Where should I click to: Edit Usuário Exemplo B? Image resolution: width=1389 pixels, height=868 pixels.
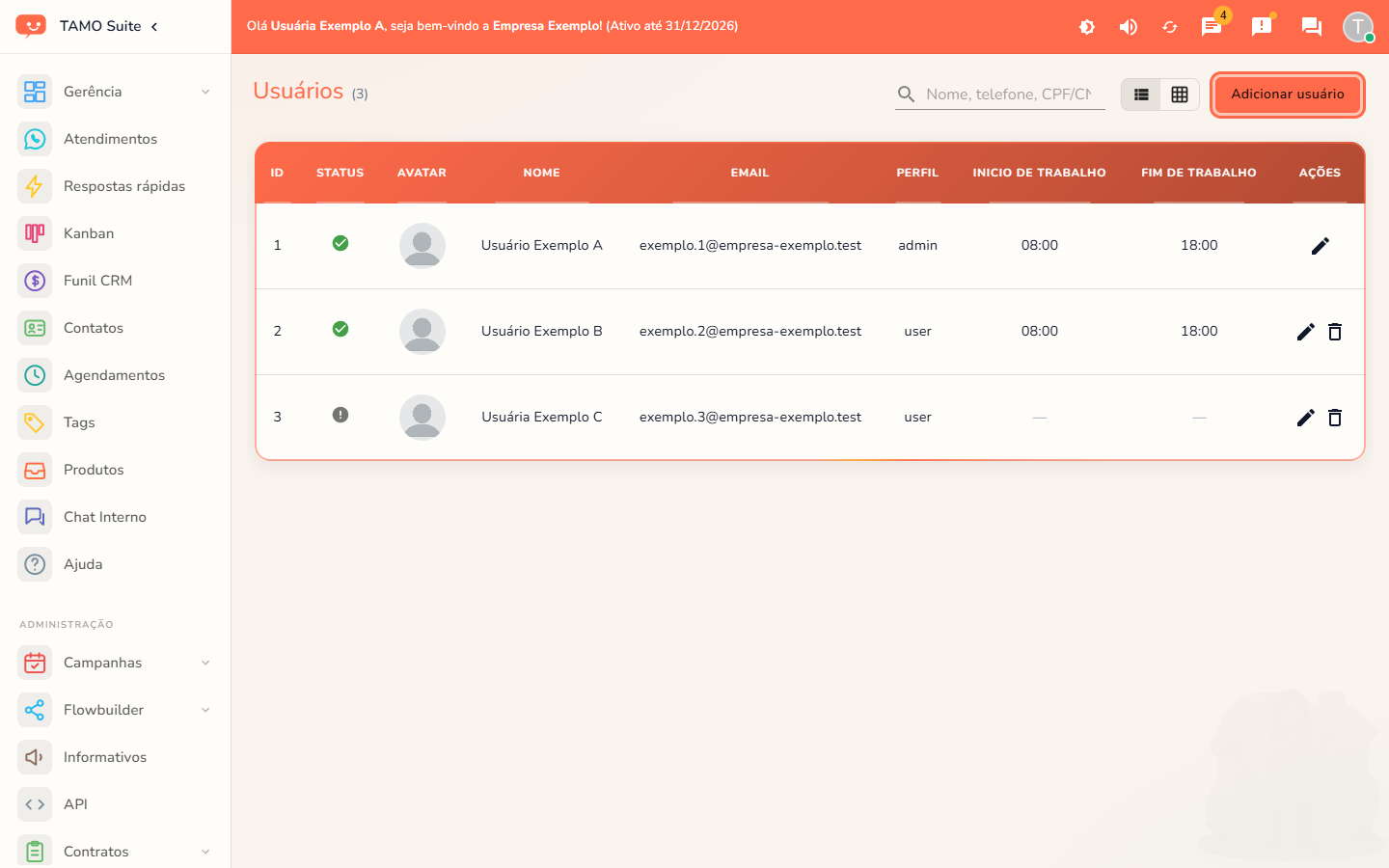(x=1306, y=332)
